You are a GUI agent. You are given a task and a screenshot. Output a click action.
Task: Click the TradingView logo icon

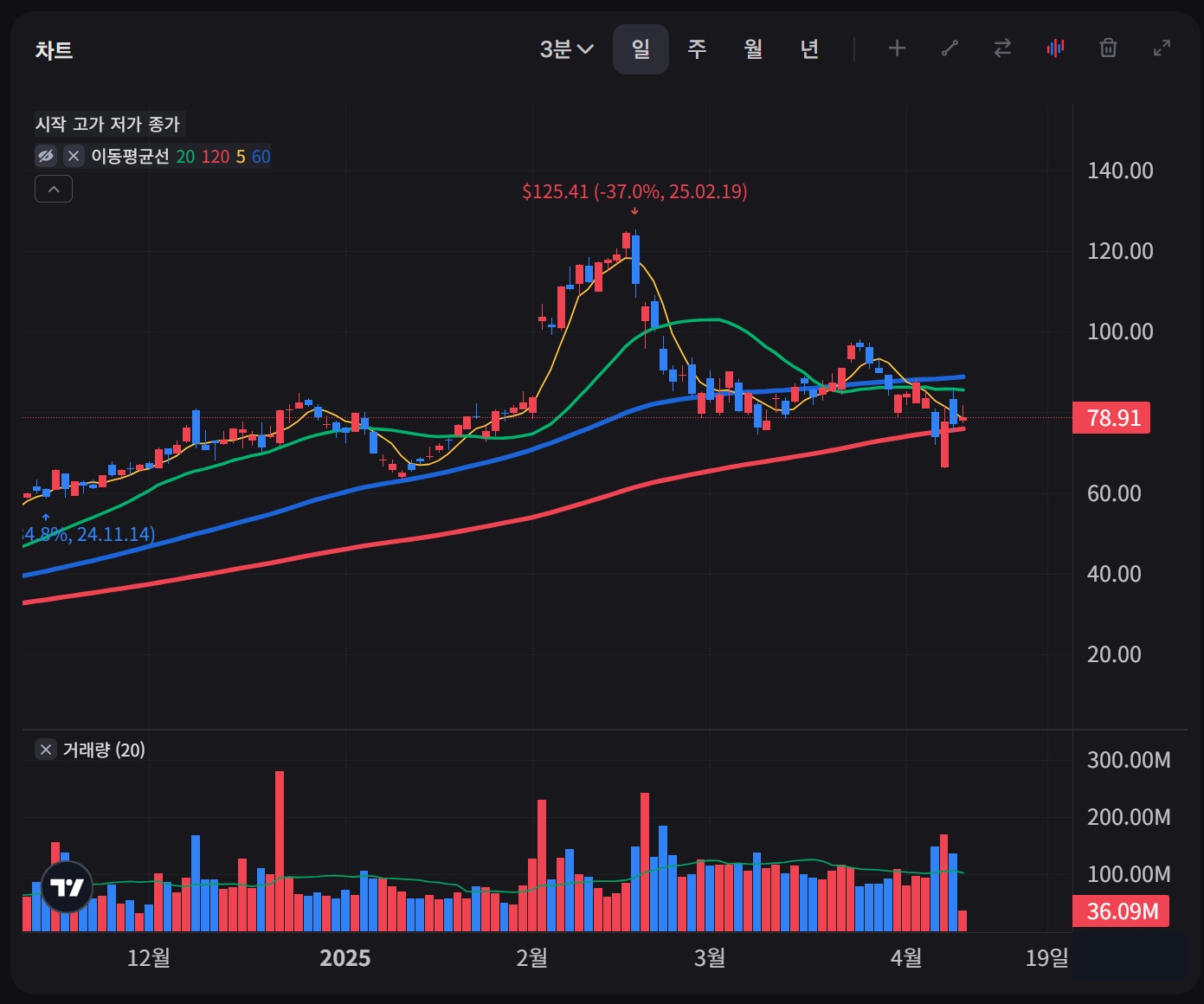[x=67, y=887]
